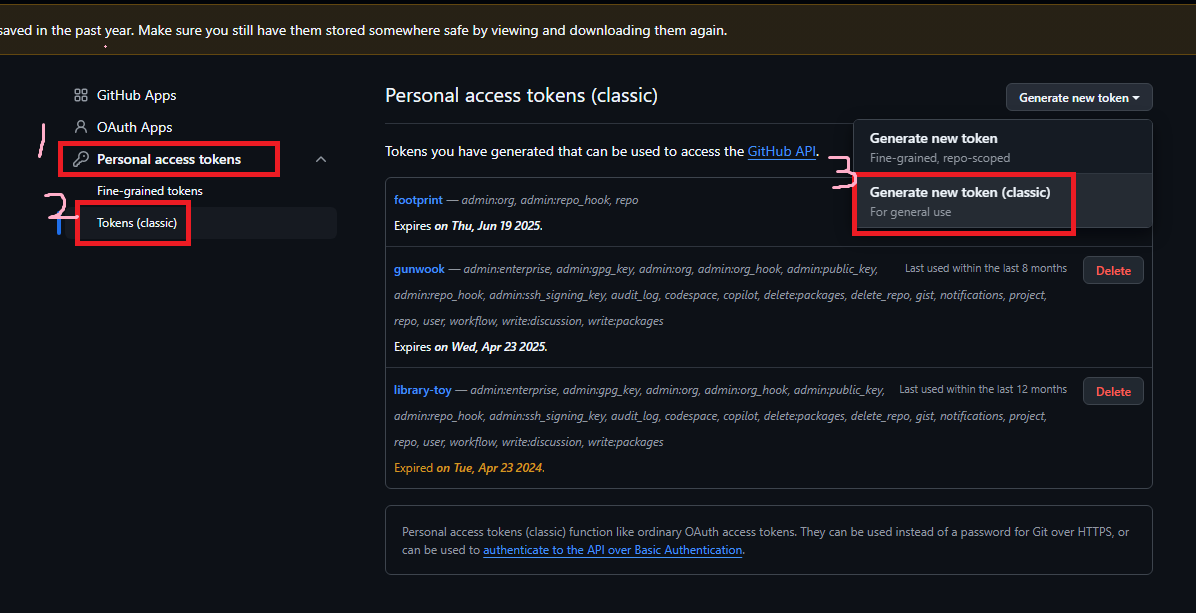This screenshot has height=613, width=1196.
Task: Go to Fine-grained tokens page
Action: coord(150,191)
